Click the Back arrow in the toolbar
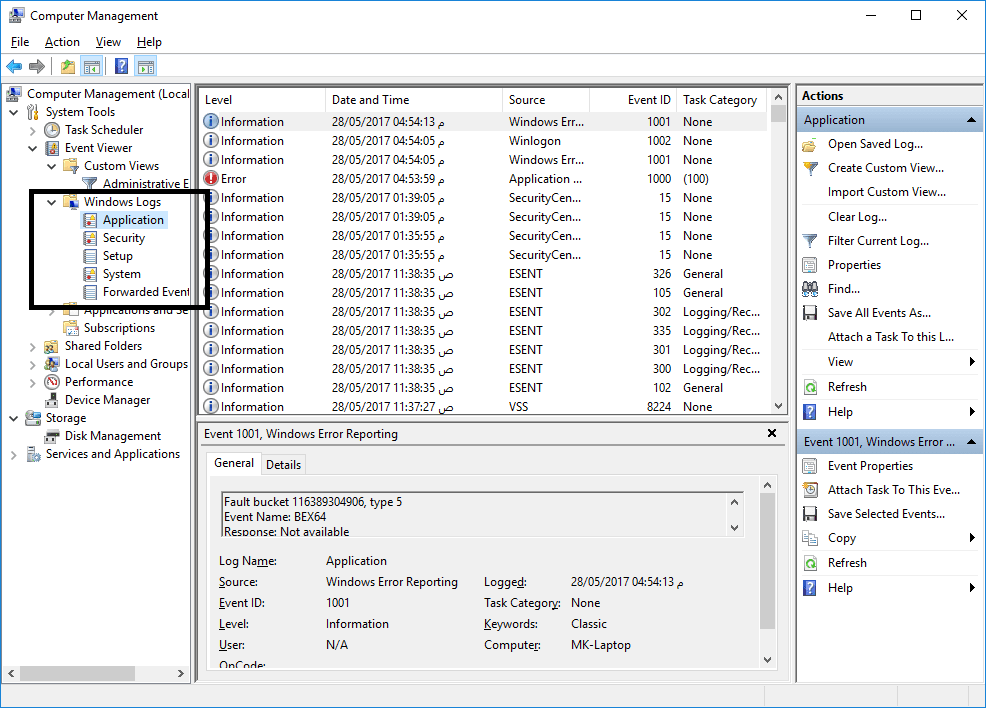 pos(14,67)
